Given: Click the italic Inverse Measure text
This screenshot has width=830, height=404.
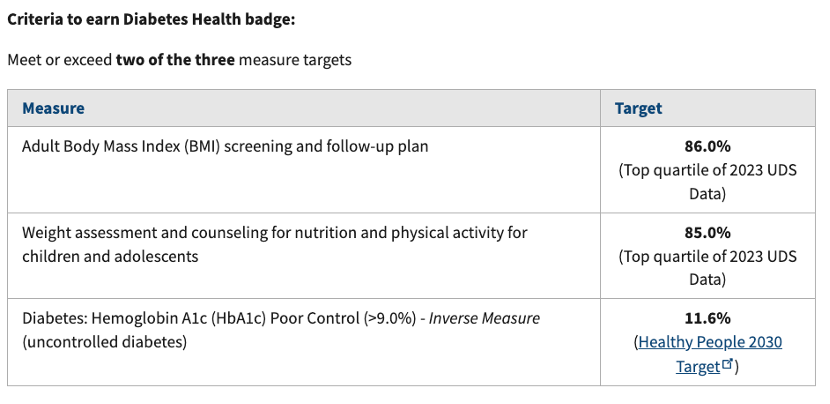Looking at the screenshot, I should (484, 318).
